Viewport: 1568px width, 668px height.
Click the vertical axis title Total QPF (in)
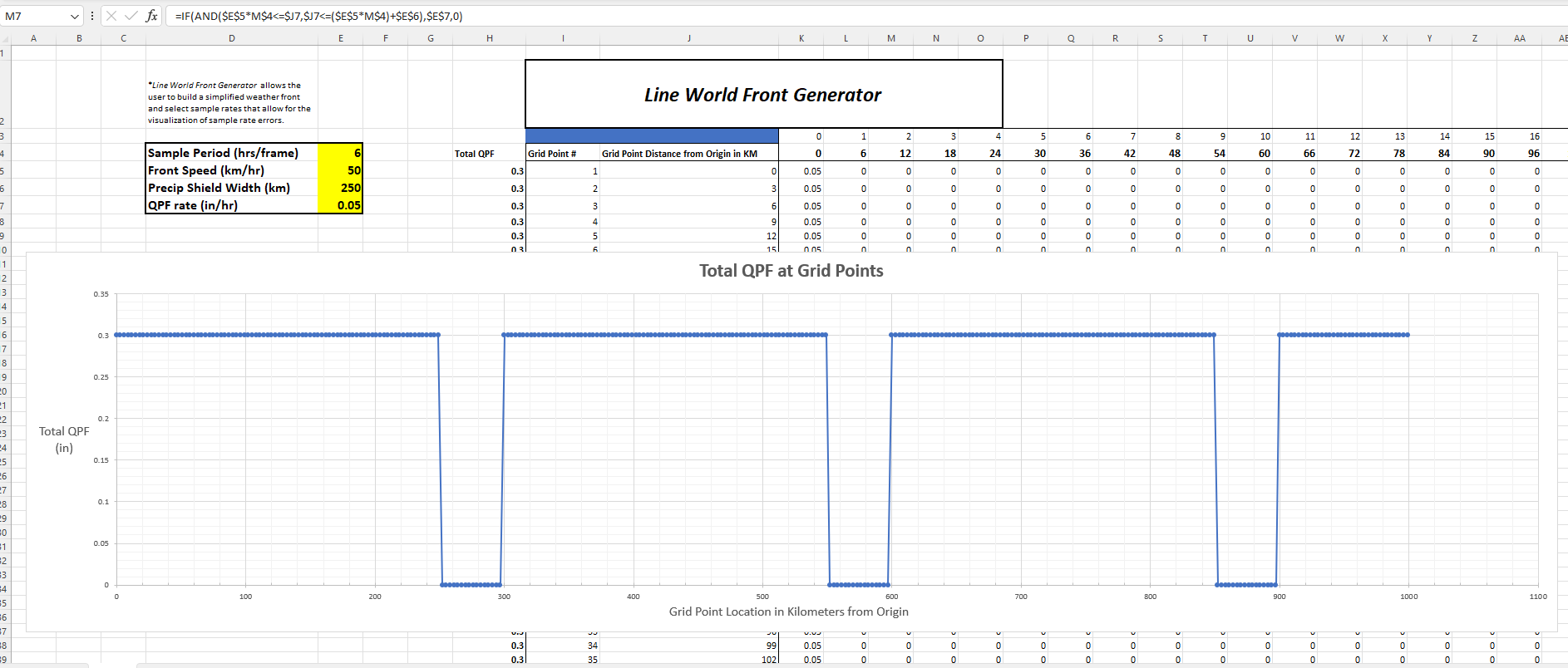click(64, 440)
